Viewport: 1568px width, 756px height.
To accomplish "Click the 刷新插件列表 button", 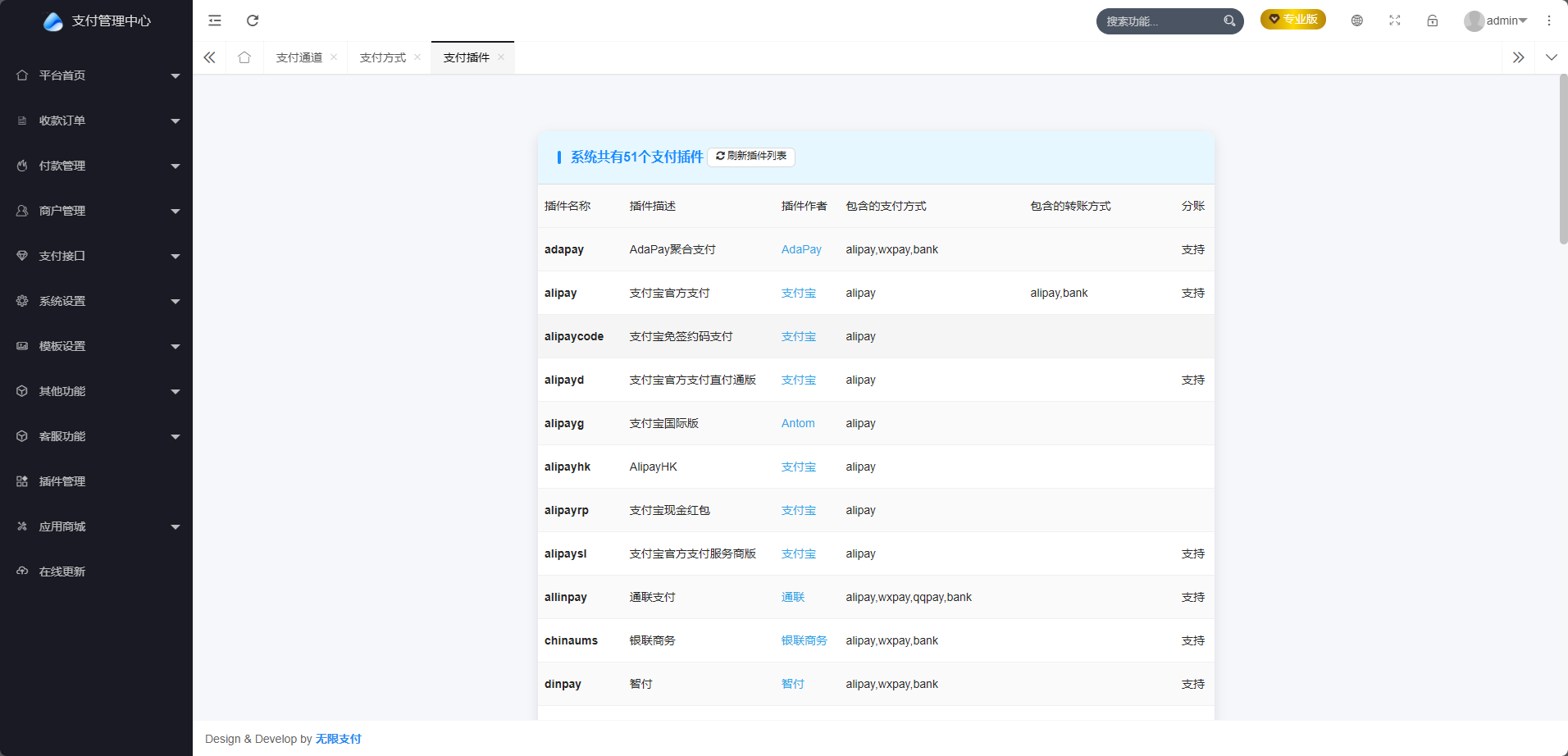I will (x=751, y=156).
